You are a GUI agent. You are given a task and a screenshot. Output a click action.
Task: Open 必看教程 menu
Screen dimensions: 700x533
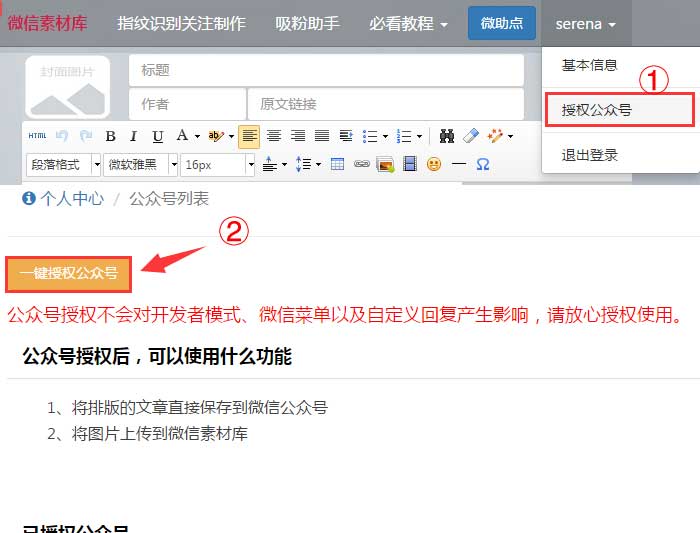[408, 24]
